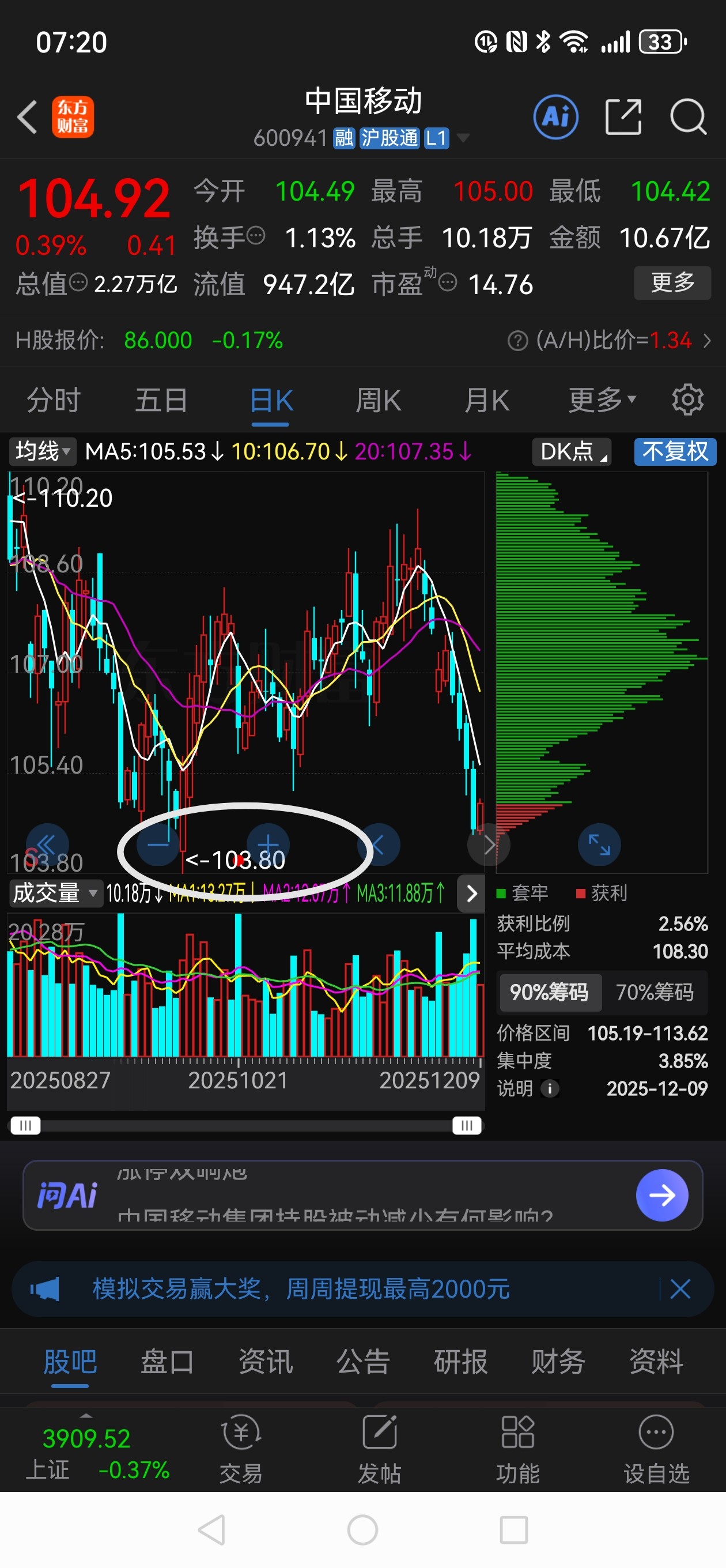Select 70%筹码 option

pyautogui.click(x=655, y=993)
